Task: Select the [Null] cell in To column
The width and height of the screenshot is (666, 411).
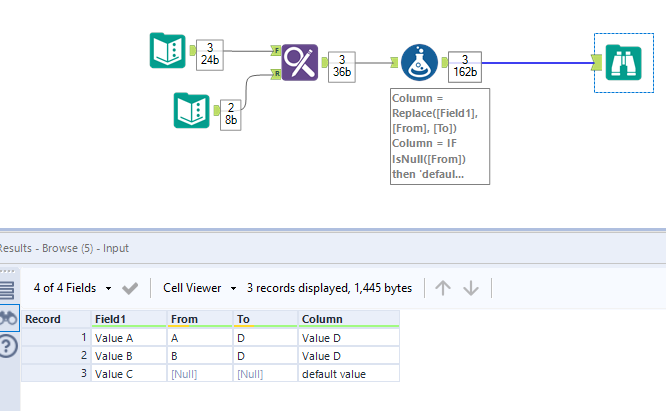Action: point(265,374)
